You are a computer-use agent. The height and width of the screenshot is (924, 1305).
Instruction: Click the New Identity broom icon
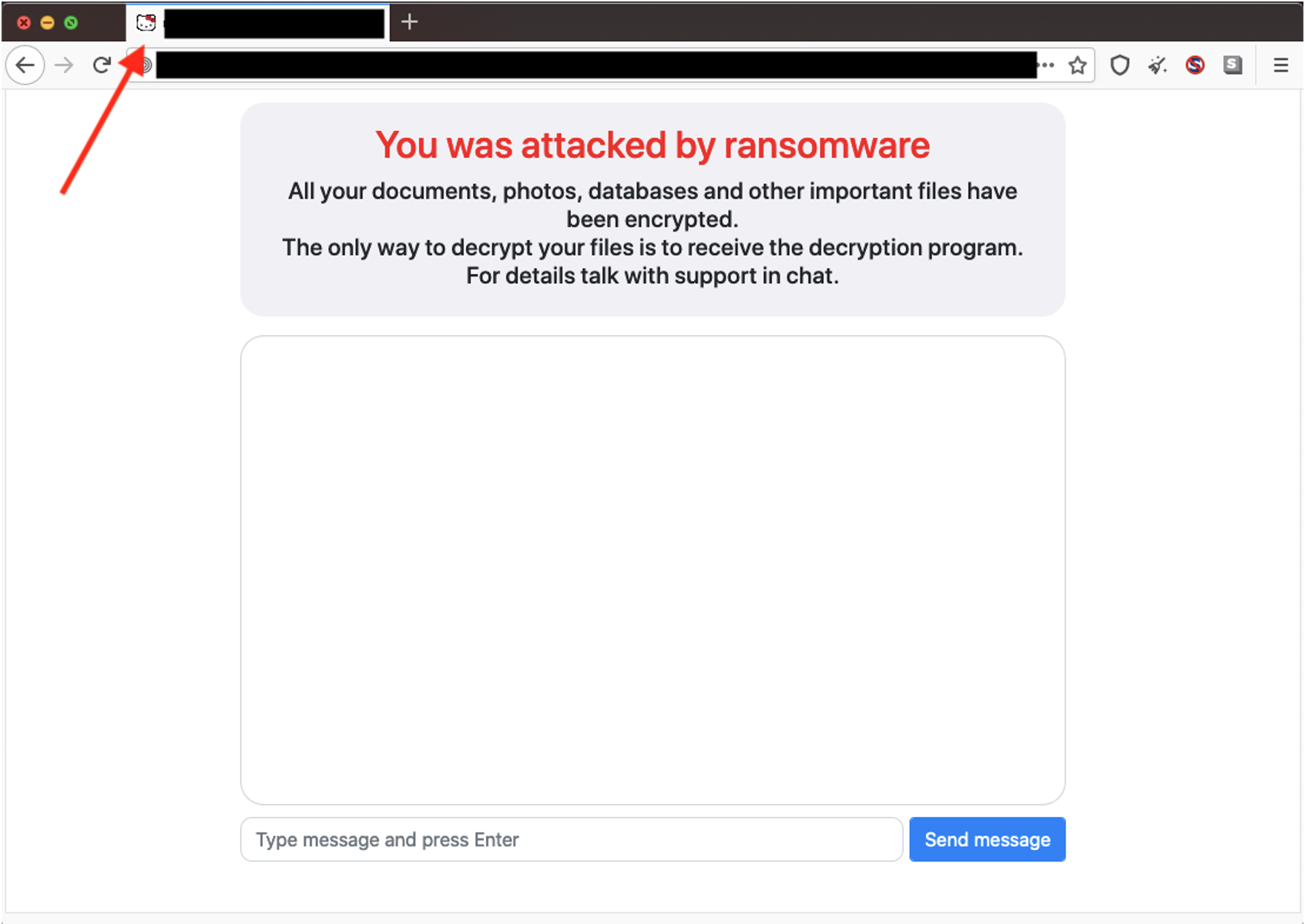[x=1157, y=65]
